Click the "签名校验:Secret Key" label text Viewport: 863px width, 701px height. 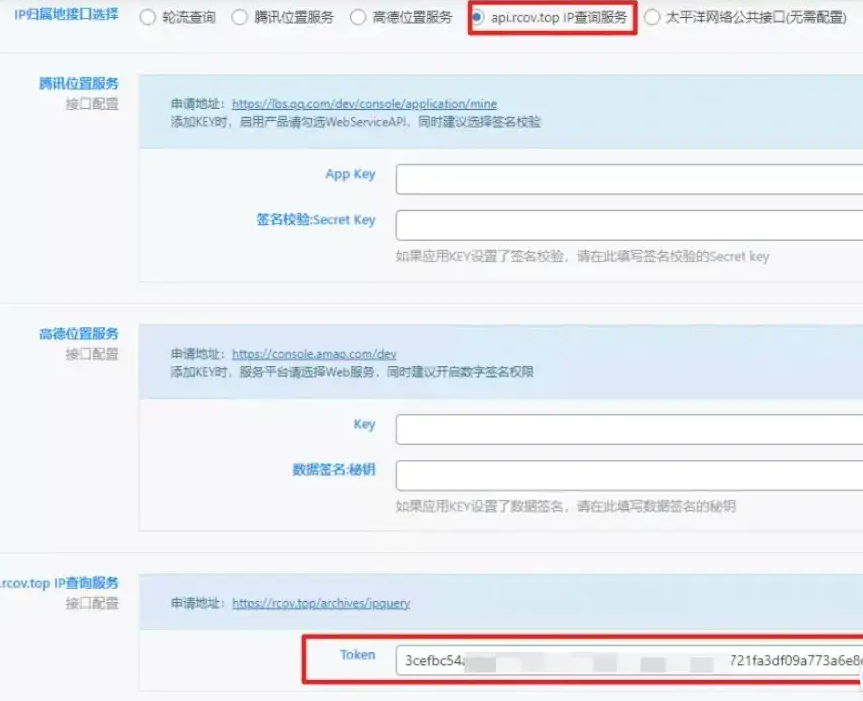click(315, 220)
